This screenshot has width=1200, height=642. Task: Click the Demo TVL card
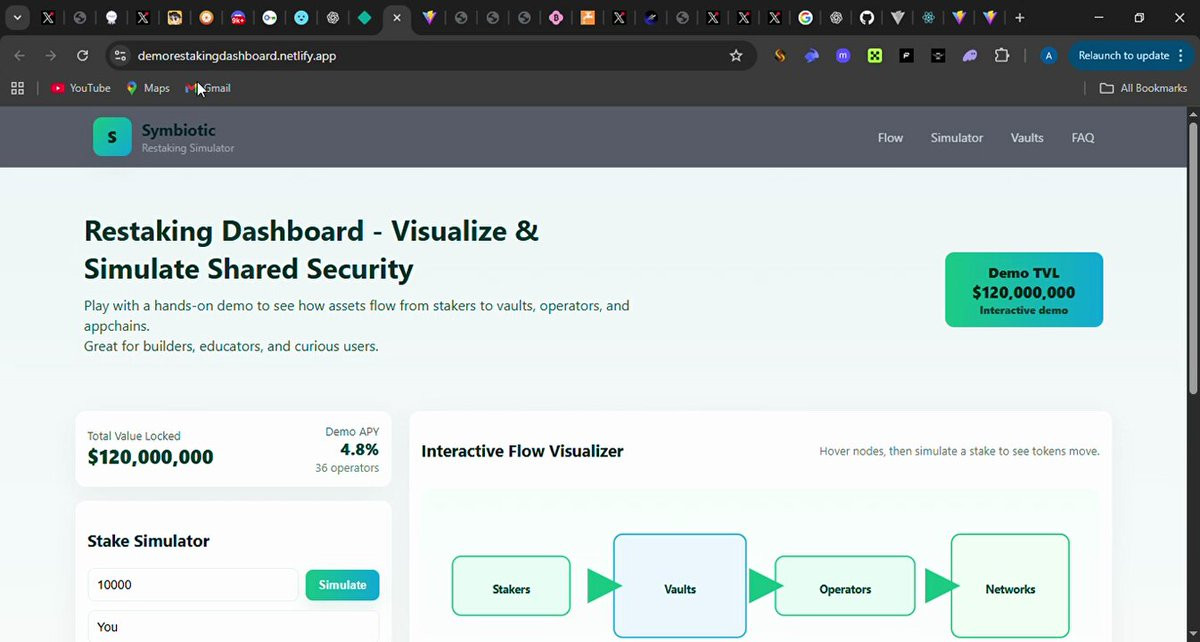point(1024,290)
